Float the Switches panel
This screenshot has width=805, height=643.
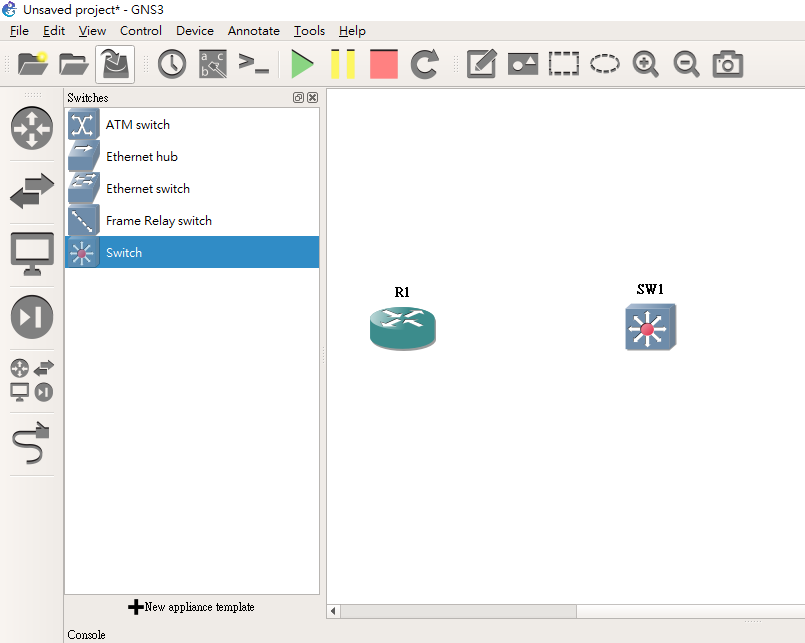click(x=298, y=98)
